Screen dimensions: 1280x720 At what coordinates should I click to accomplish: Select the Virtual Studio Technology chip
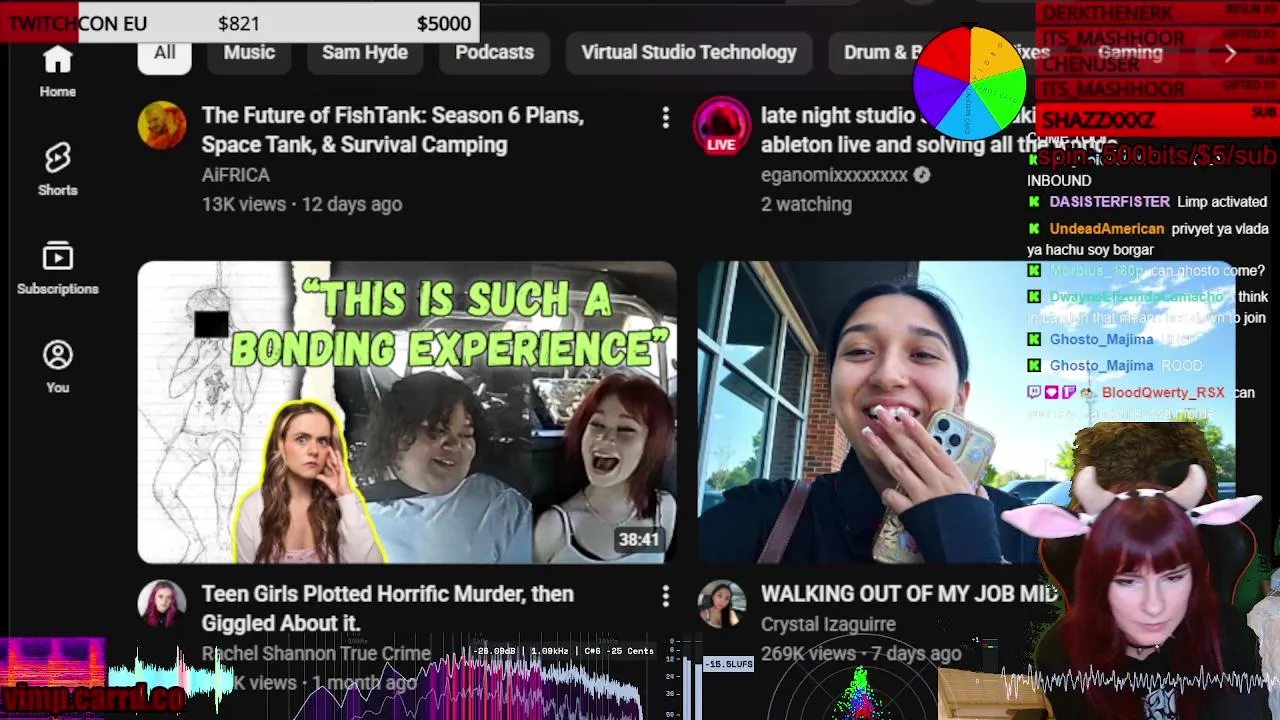pyautogui.click(x=689, y=52)
